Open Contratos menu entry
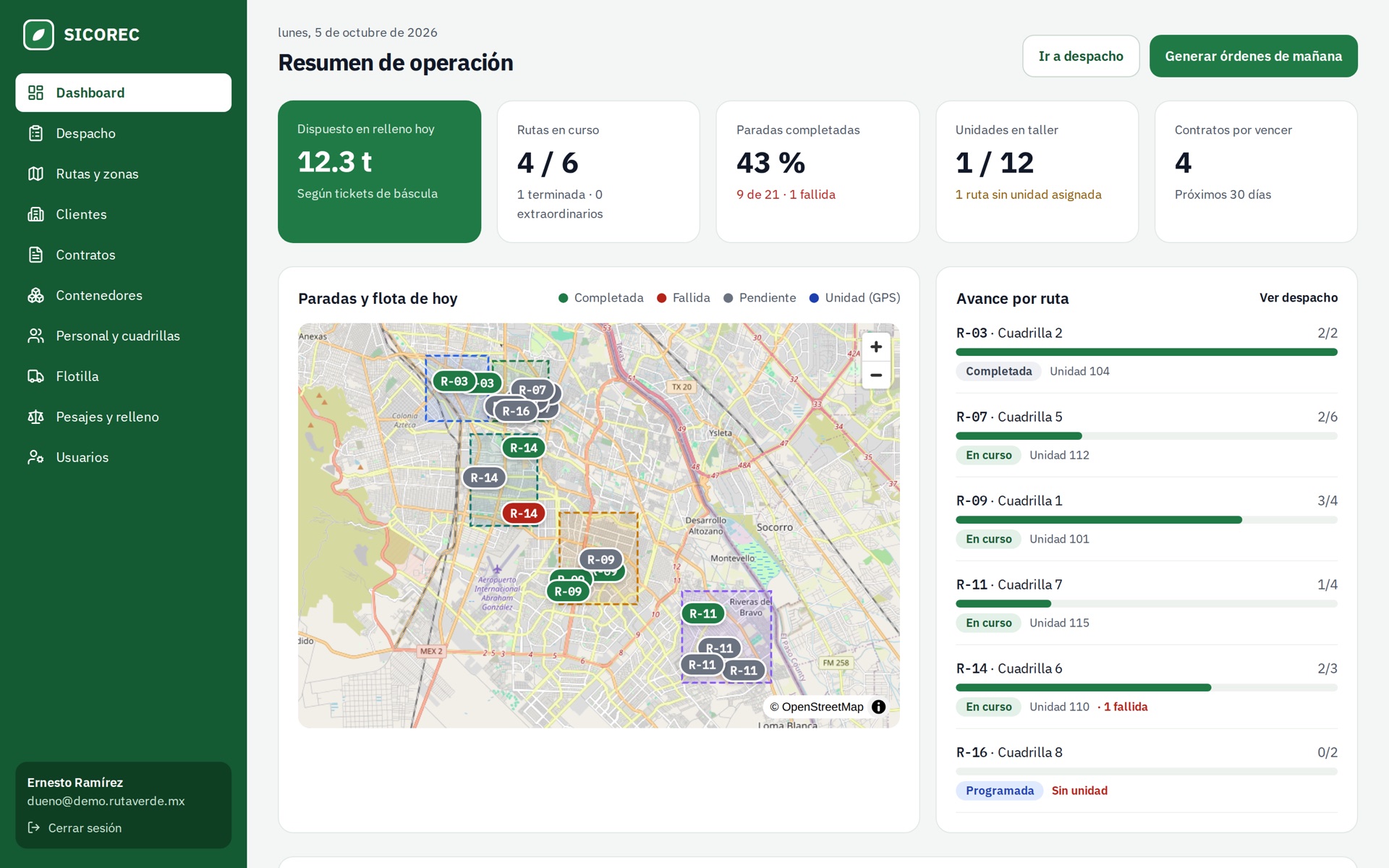The height and width of the screenshot is (868, 1389). pyautogui.click(x=124, y=255)
